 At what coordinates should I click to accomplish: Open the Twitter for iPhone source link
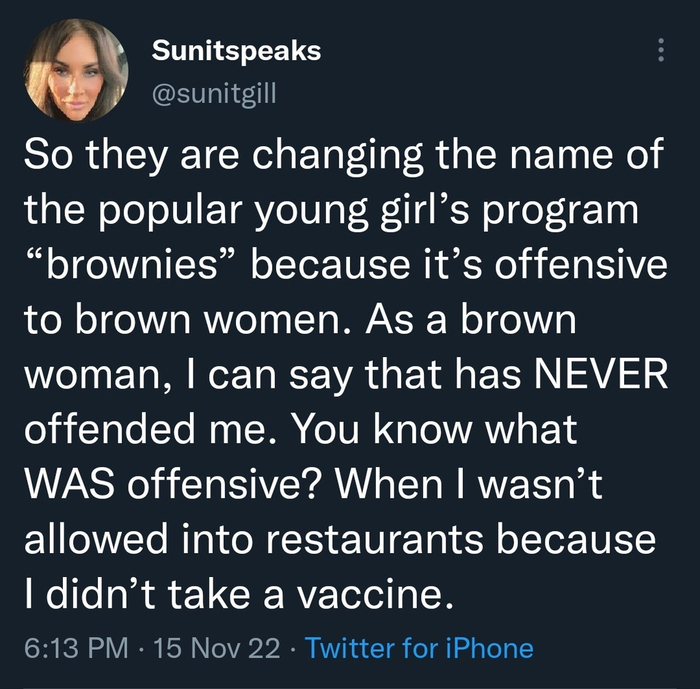click(419, 648)
